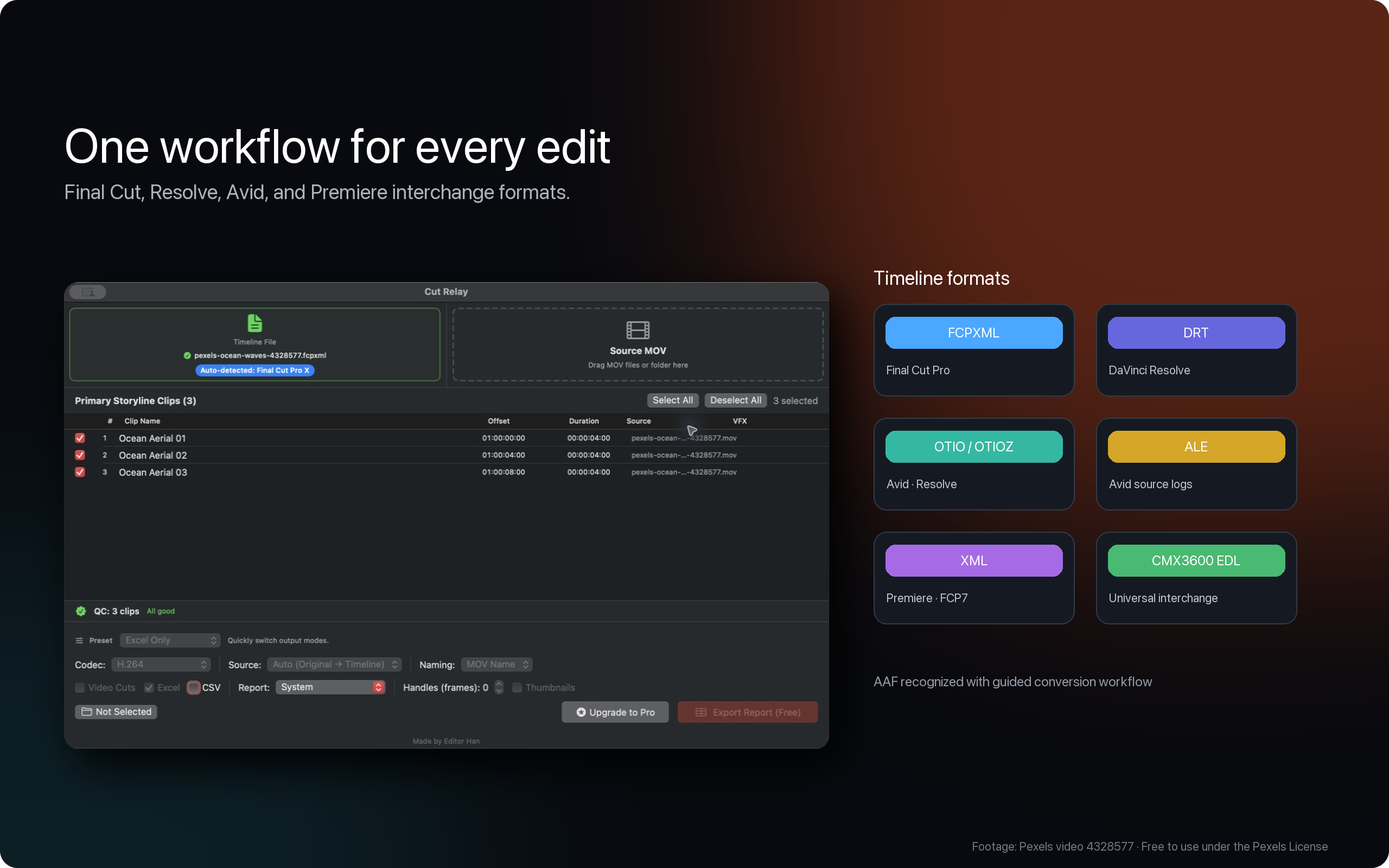The height and width of the screenshot is (868, 1389).
Task: Click Export Report (Free) button
Action: click(x=747, y=712)
